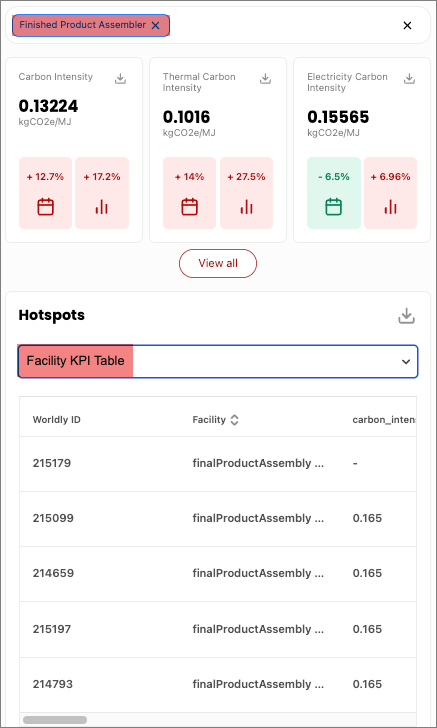Clear all filters with the X icon

pos(407,26)
